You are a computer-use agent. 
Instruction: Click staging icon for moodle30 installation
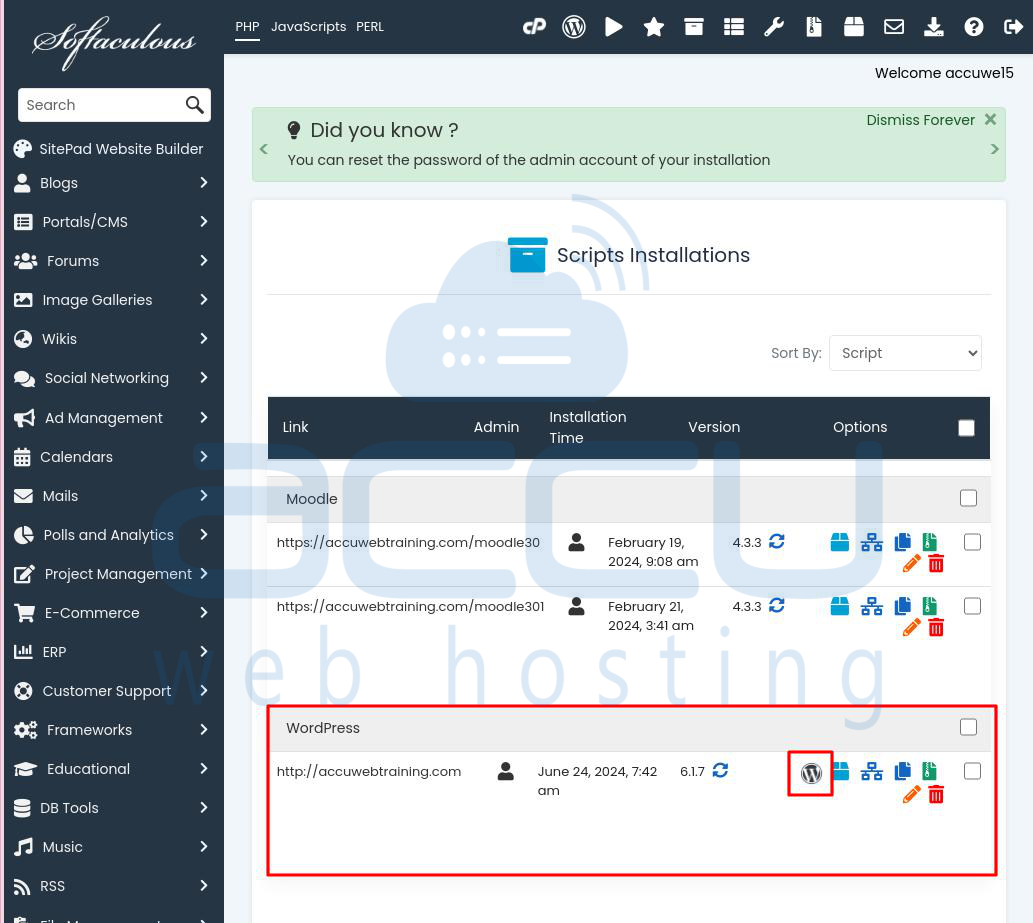[x=872, y=542]
